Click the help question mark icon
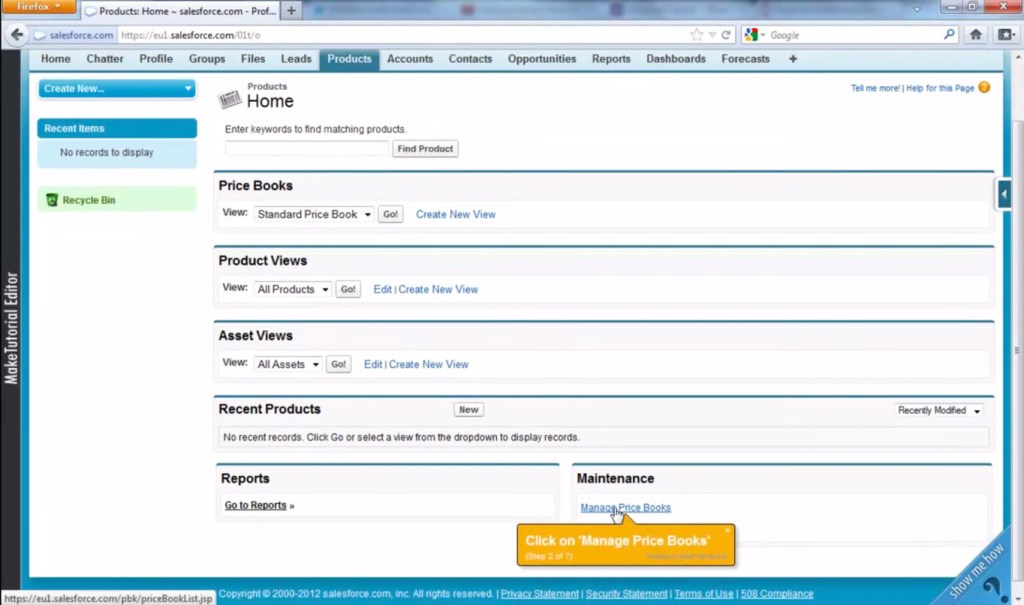The height and width of the screenshot is (605, 1024). pos(984,88)
